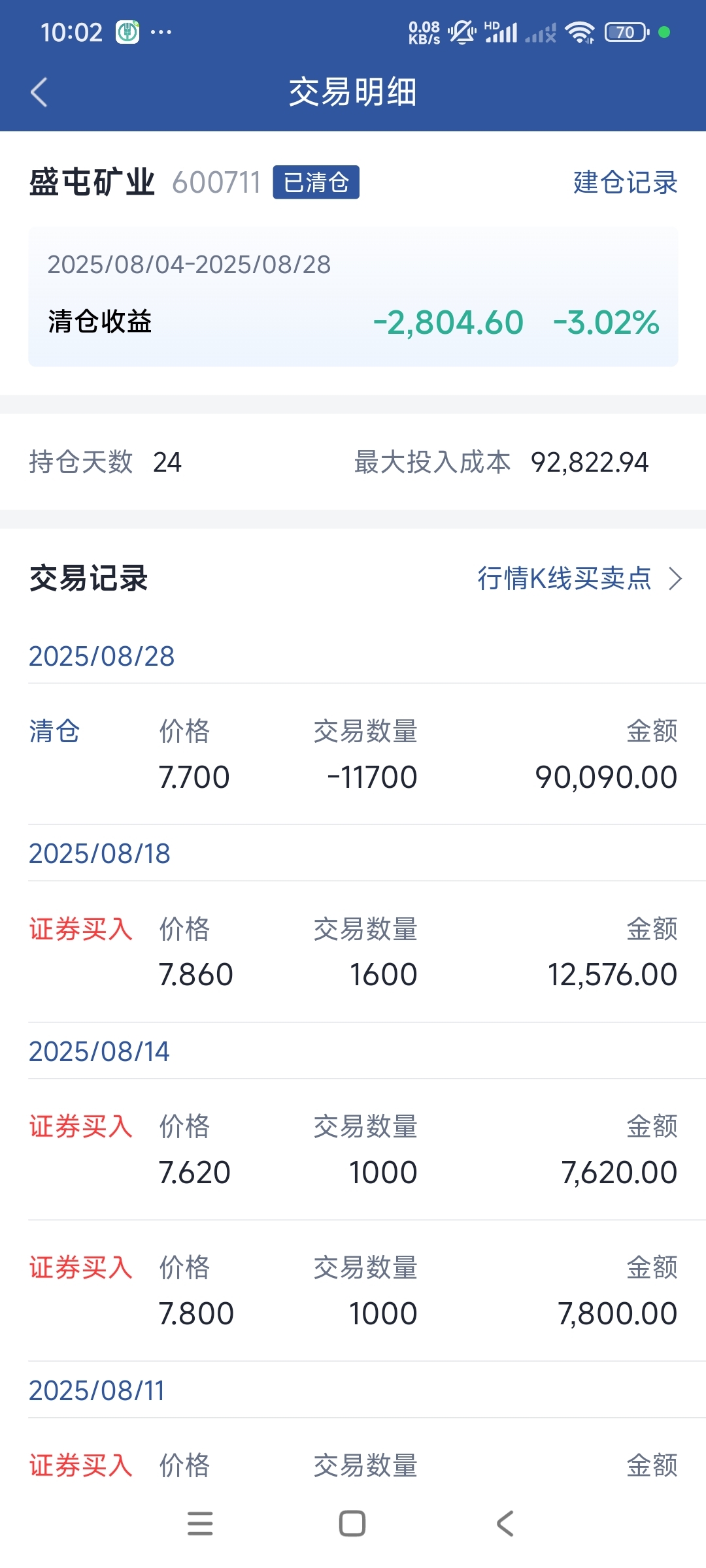Select the 2025/08/28 清仓 transaction row
The height and width of the screenshot is (1568, 706).
coord(353,754)
